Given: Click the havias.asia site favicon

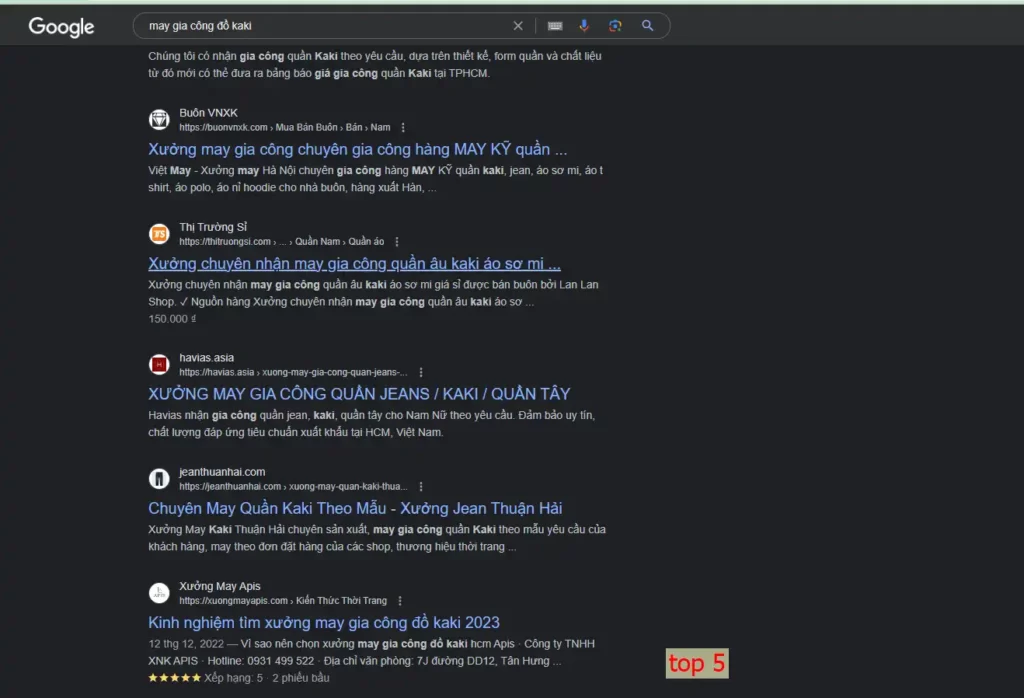Looking at the screenshot, I should pyautogui.click(x=159, y=364).
